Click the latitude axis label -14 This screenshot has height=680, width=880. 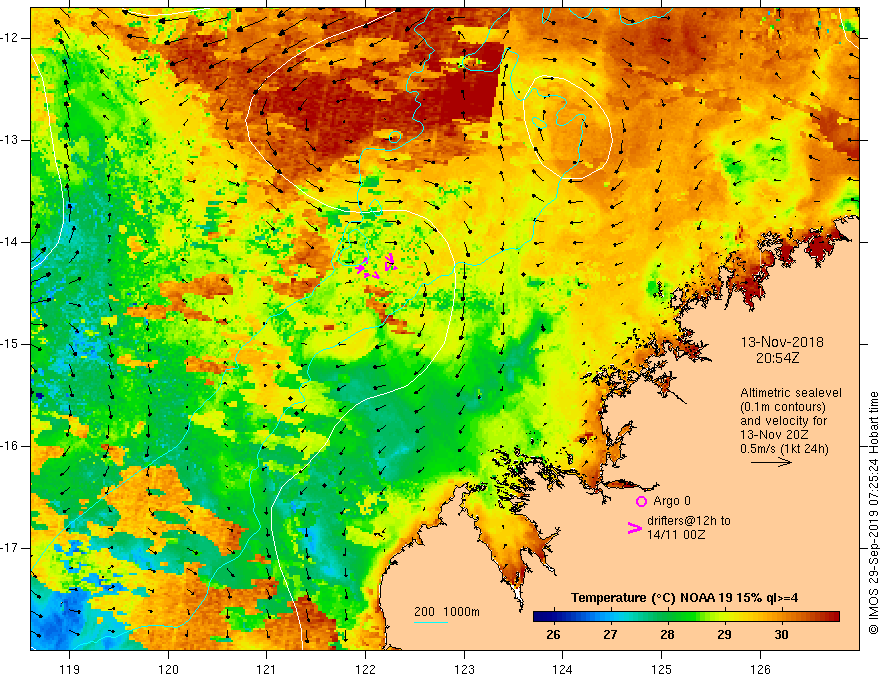click(10, 242)
